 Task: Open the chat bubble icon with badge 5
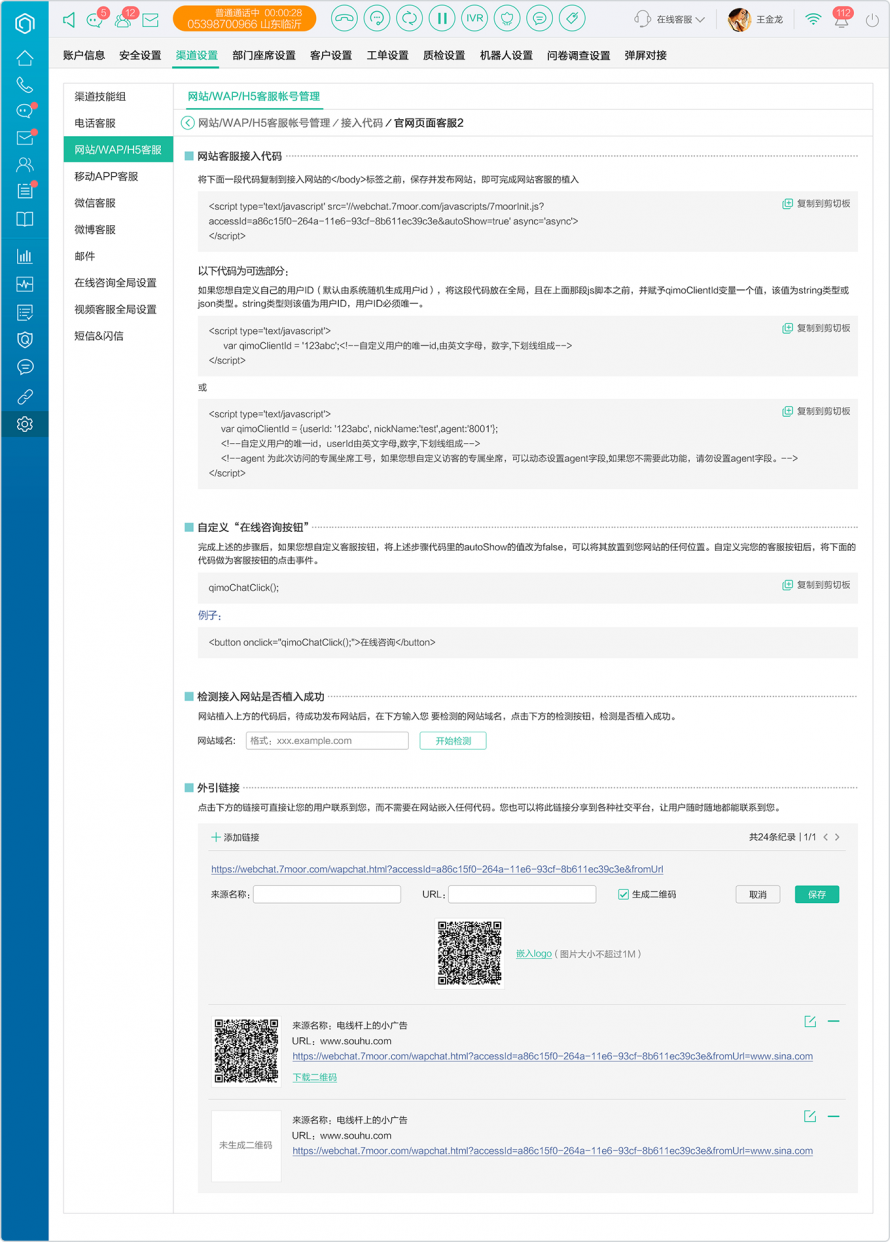[96, 18]
